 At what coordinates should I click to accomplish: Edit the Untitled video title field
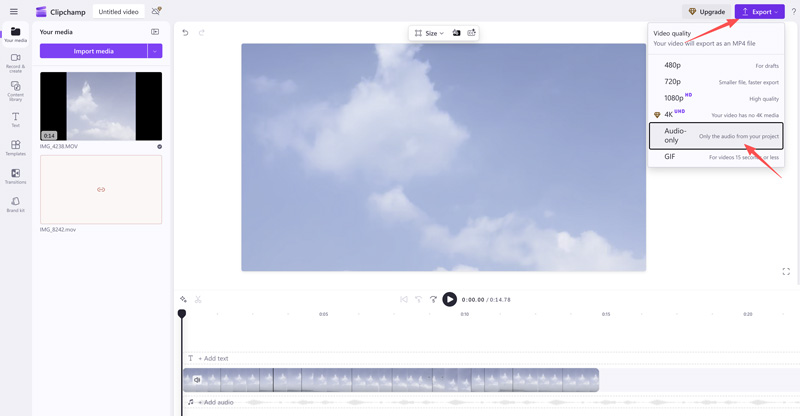[118, 11]
